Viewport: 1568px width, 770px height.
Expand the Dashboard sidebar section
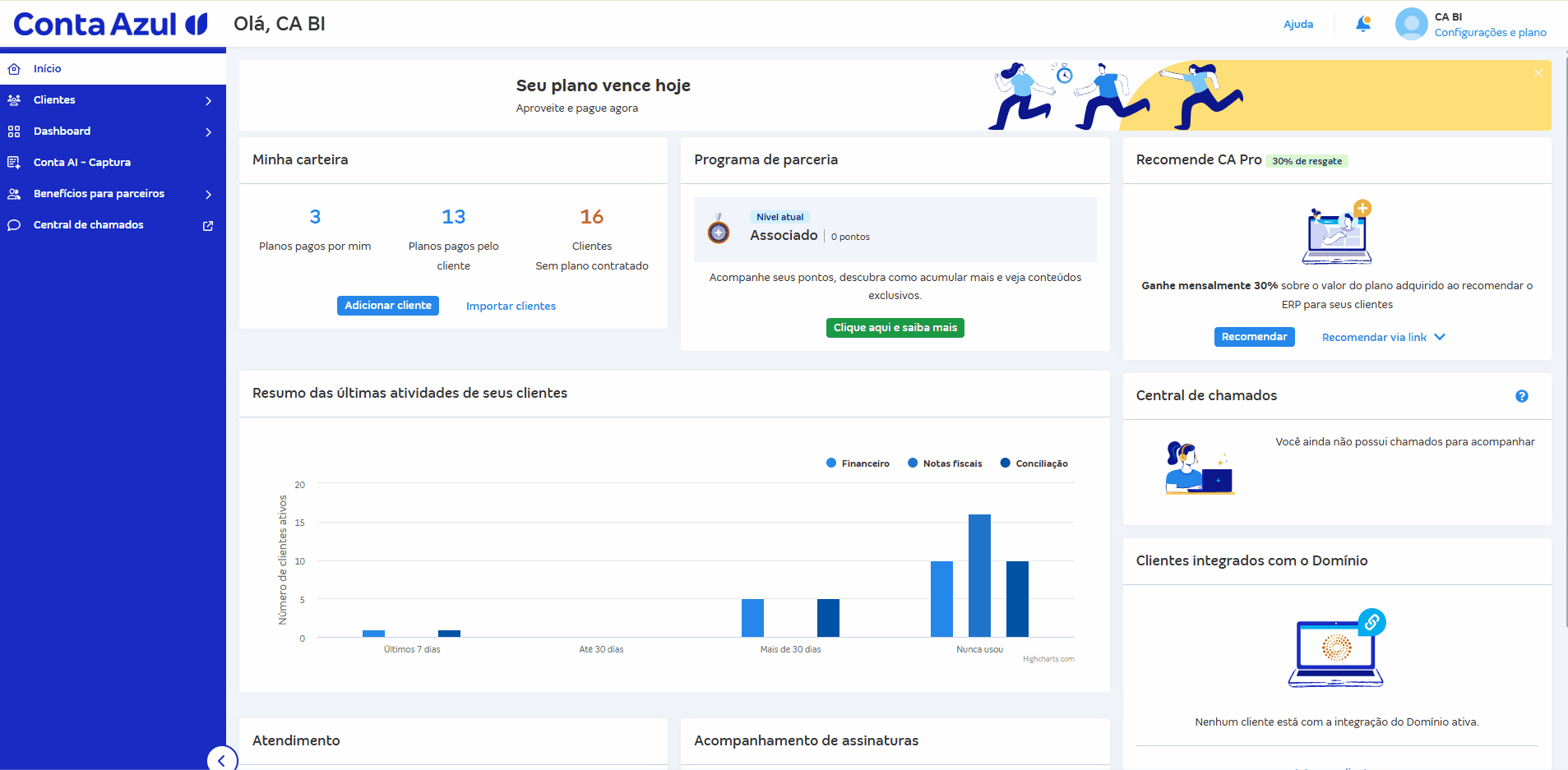coord(209,131)
